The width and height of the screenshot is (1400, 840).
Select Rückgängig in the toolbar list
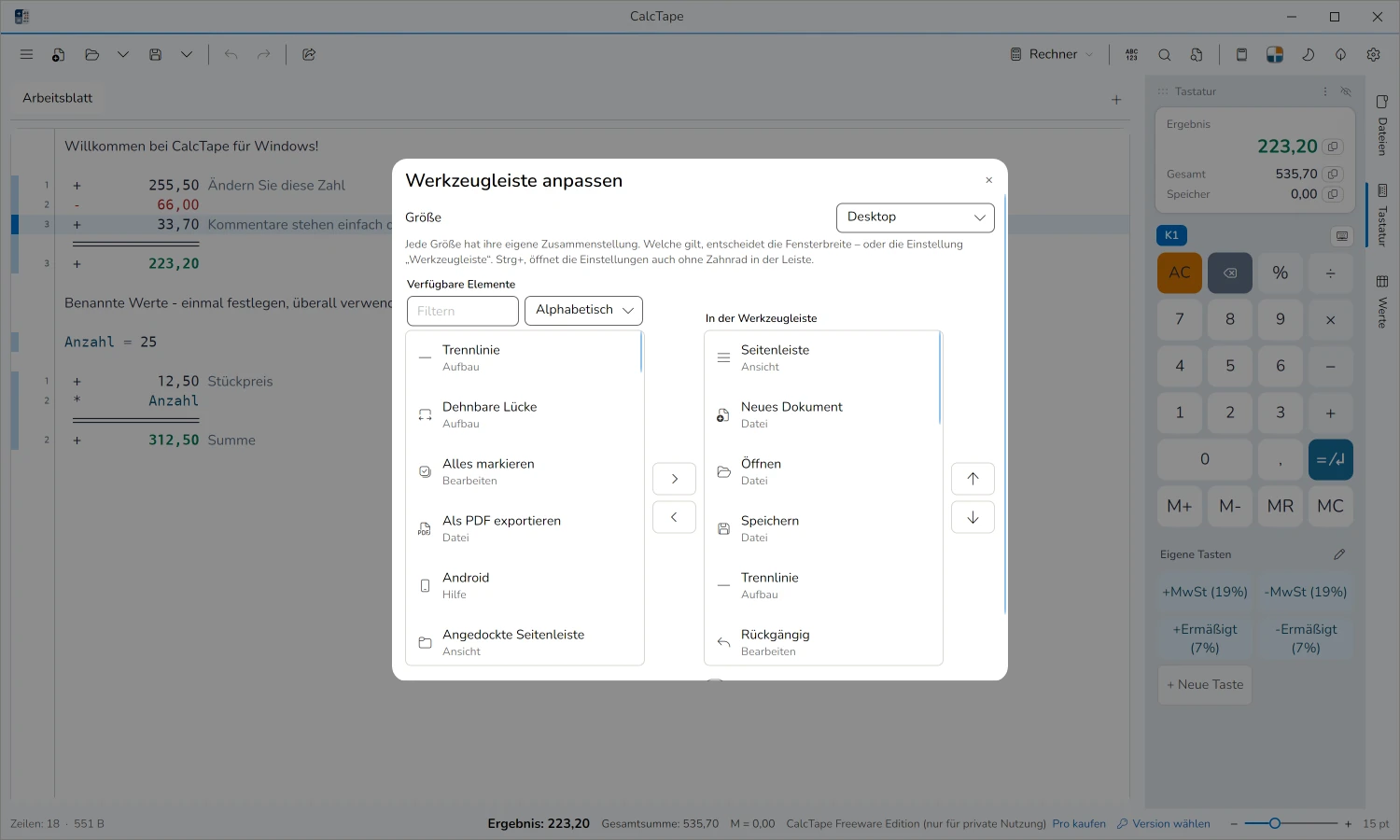[821, 642]
